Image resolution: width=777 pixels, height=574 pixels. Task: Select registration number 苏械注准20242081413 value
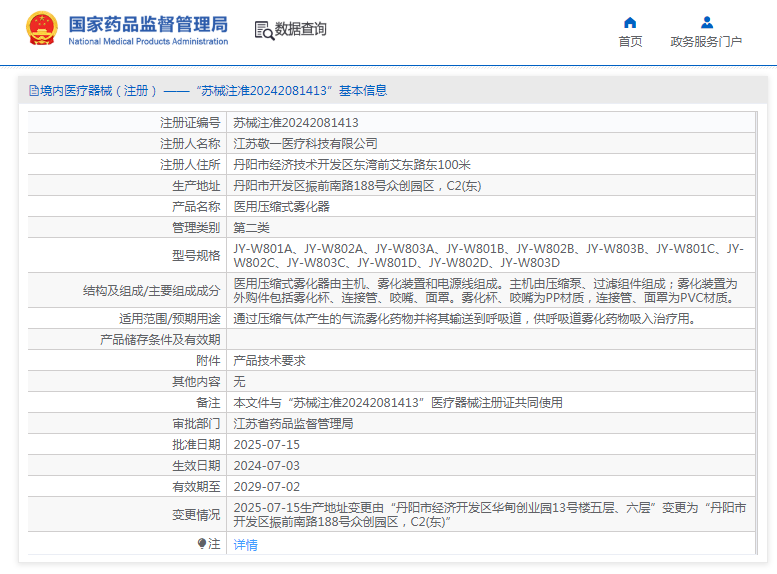click(296, 123)
